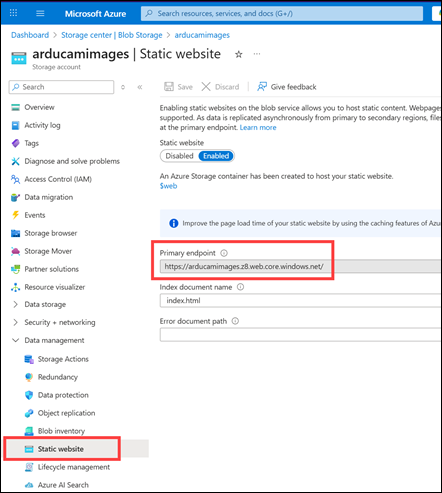Collapse the sidebar with double chevron icon
Viewport: 442px width, 493px height.
(x=140, y=87)
